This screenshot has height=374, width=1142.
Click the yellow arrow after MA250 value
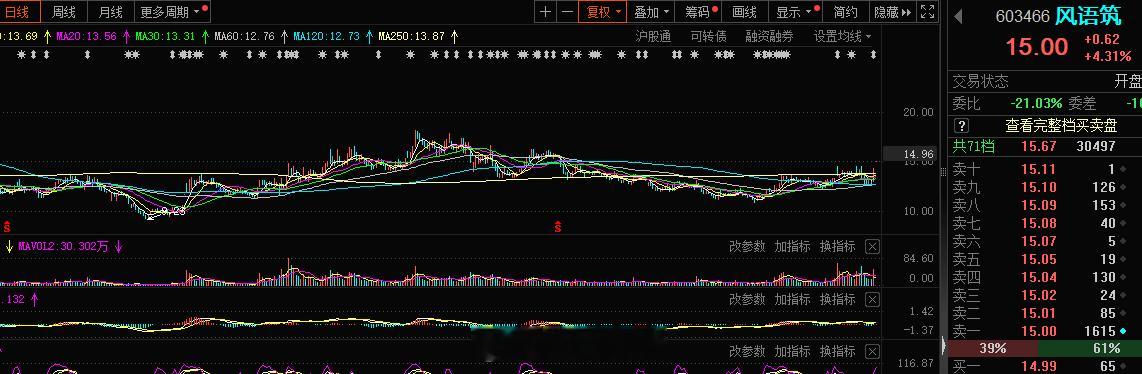[x=454, y=36]
